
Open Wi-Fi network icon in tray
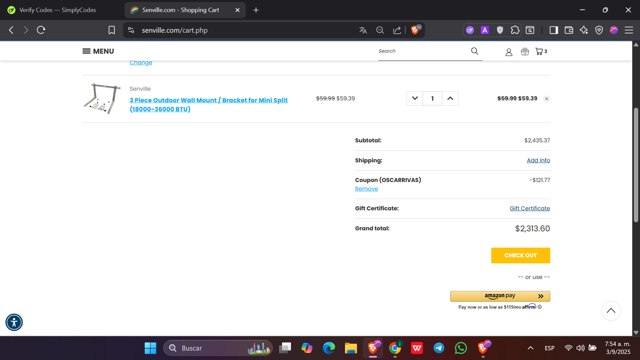[x=568, y=348]
